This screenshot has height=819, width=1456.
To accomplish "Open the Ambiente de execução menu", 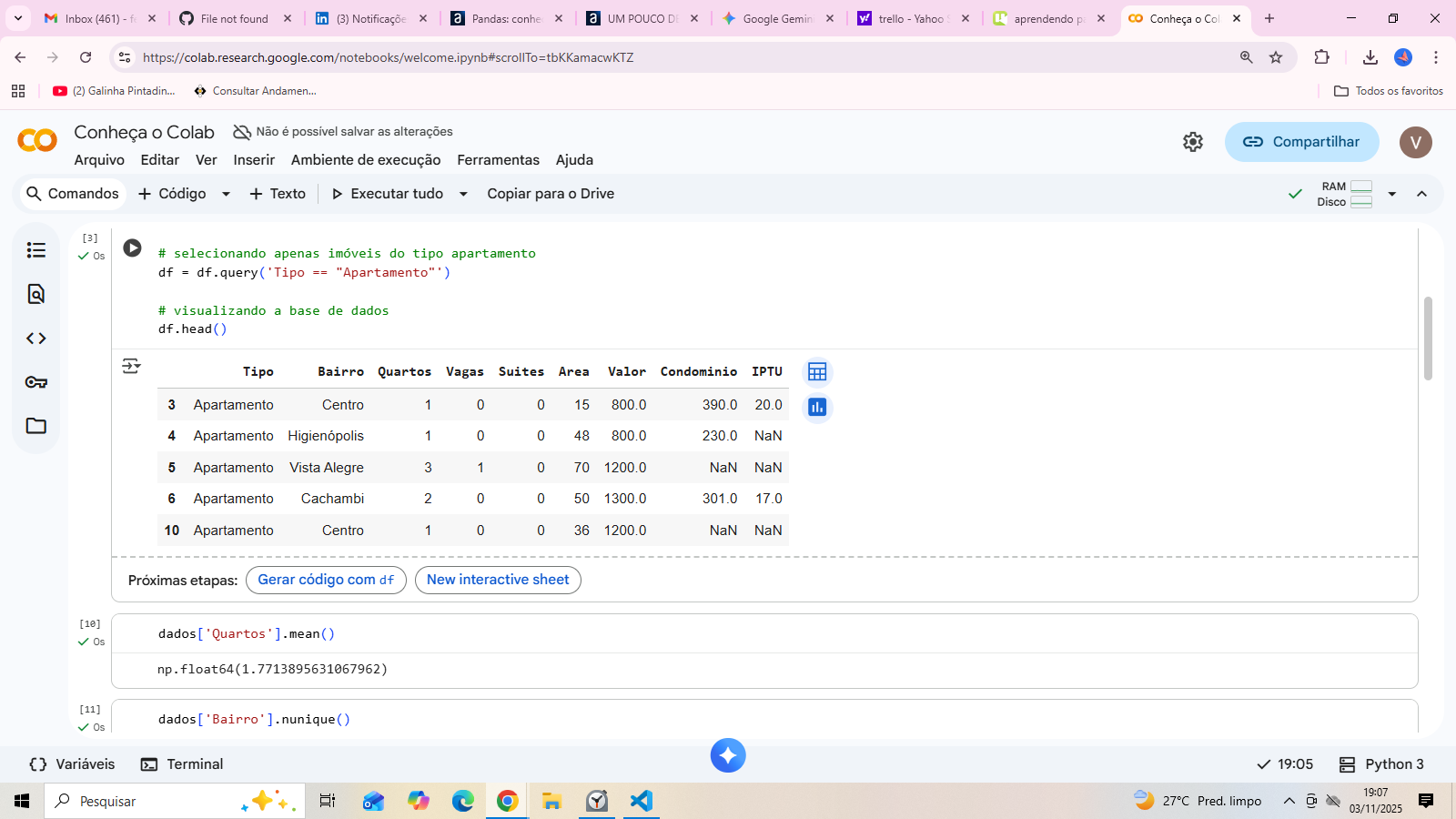I will click(365, 160).
